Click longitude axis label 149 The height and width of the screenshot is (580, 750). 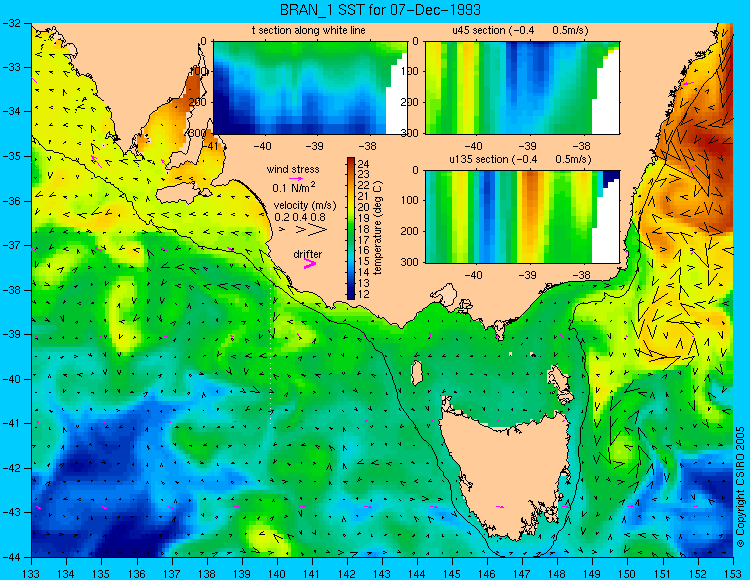coord(593,573)
